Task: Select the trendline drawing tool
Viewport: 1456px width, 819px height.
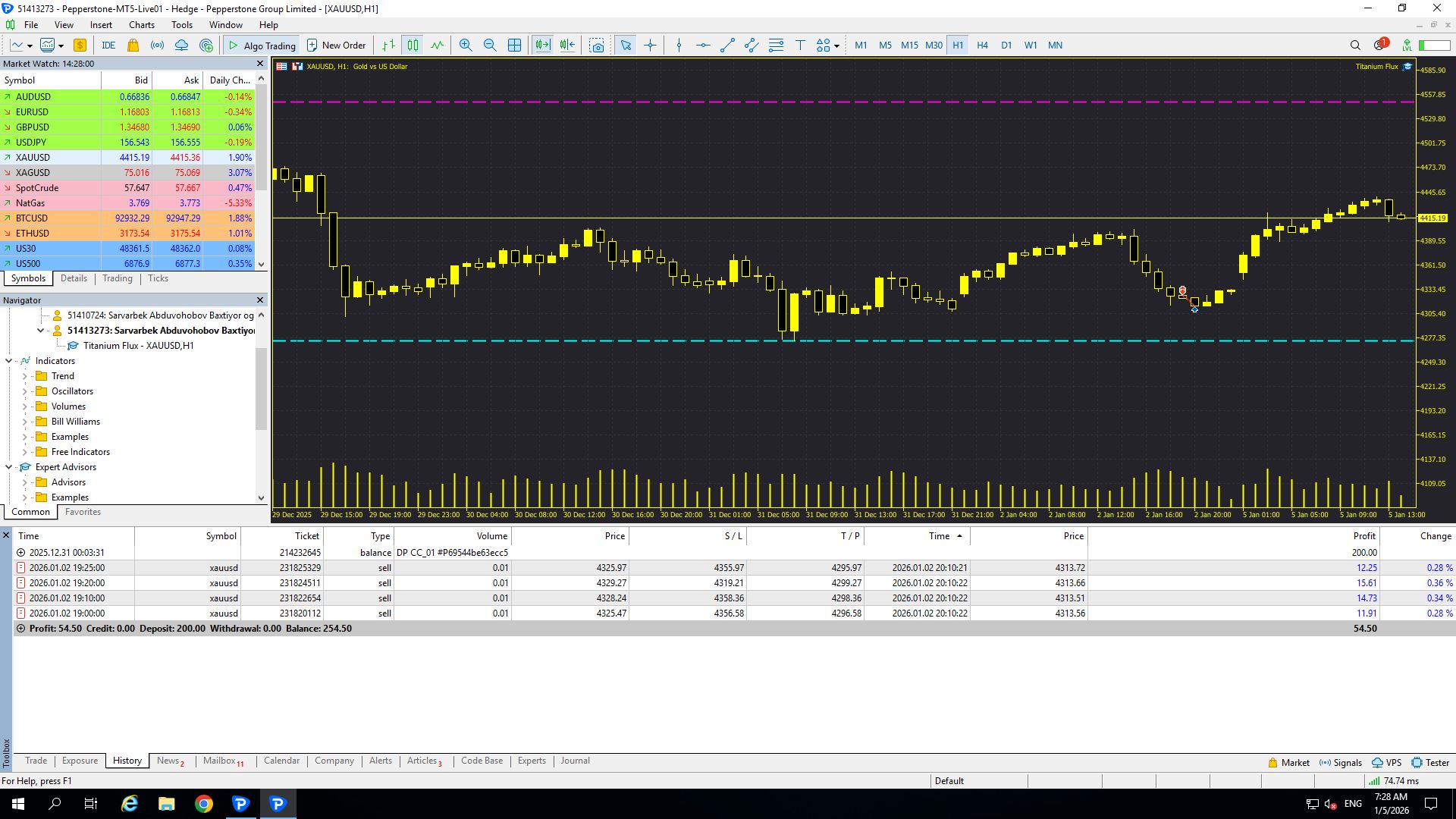Action: click(x=727, y=45)
